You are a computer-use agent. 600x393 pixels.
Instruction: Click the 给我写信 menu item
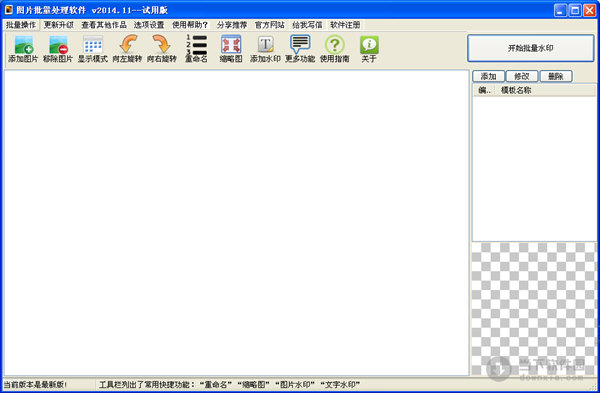(x=307, y=25)
